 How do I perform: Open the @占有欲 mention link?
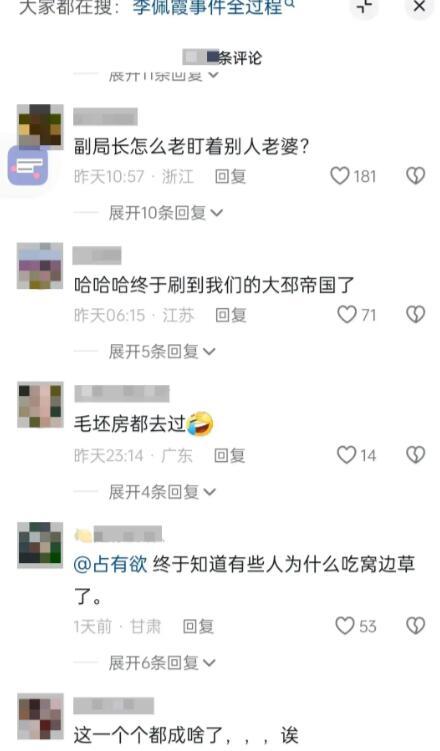tap(110, 565)
